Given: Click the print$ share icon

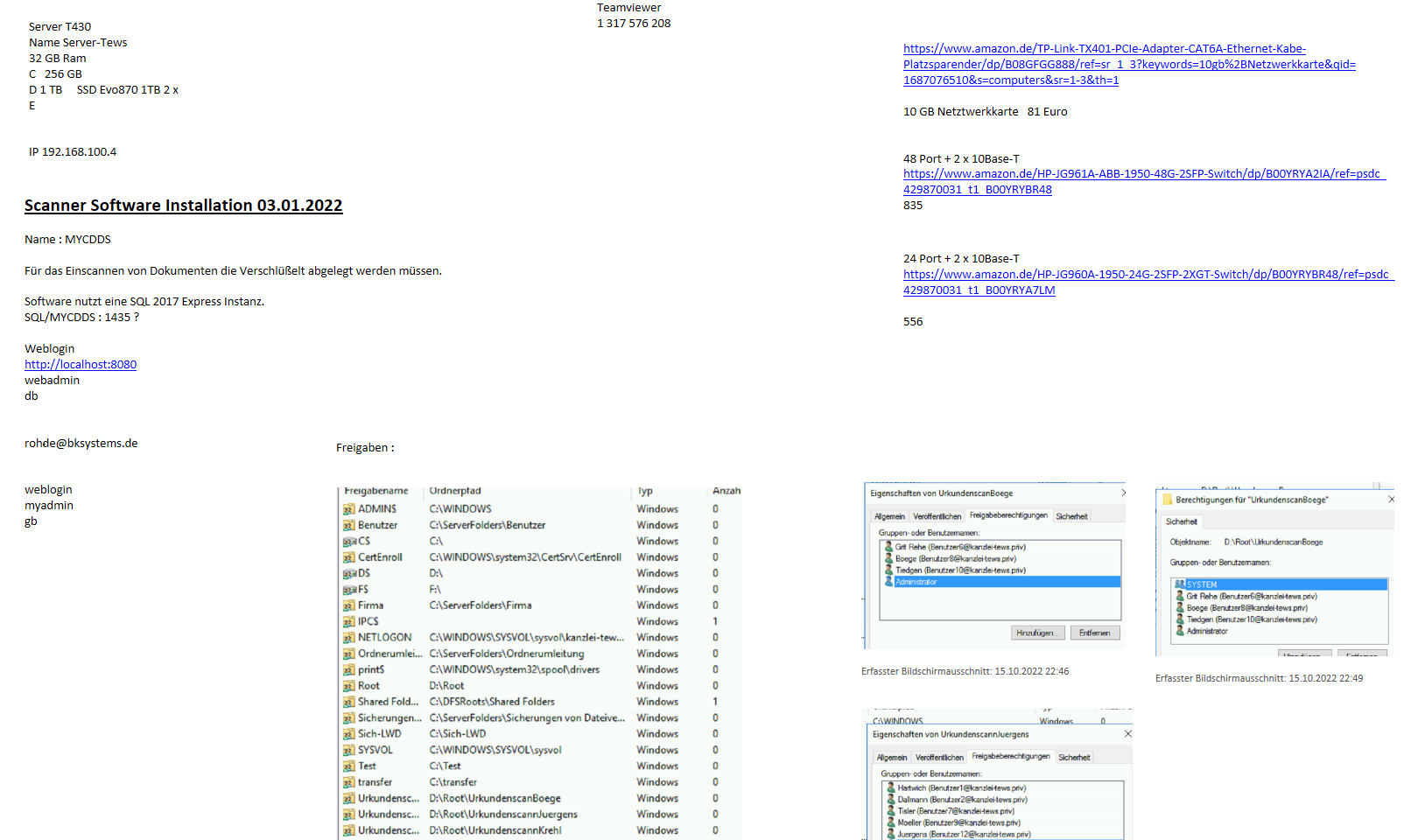Looking at the screenshot, I should 348,670.
